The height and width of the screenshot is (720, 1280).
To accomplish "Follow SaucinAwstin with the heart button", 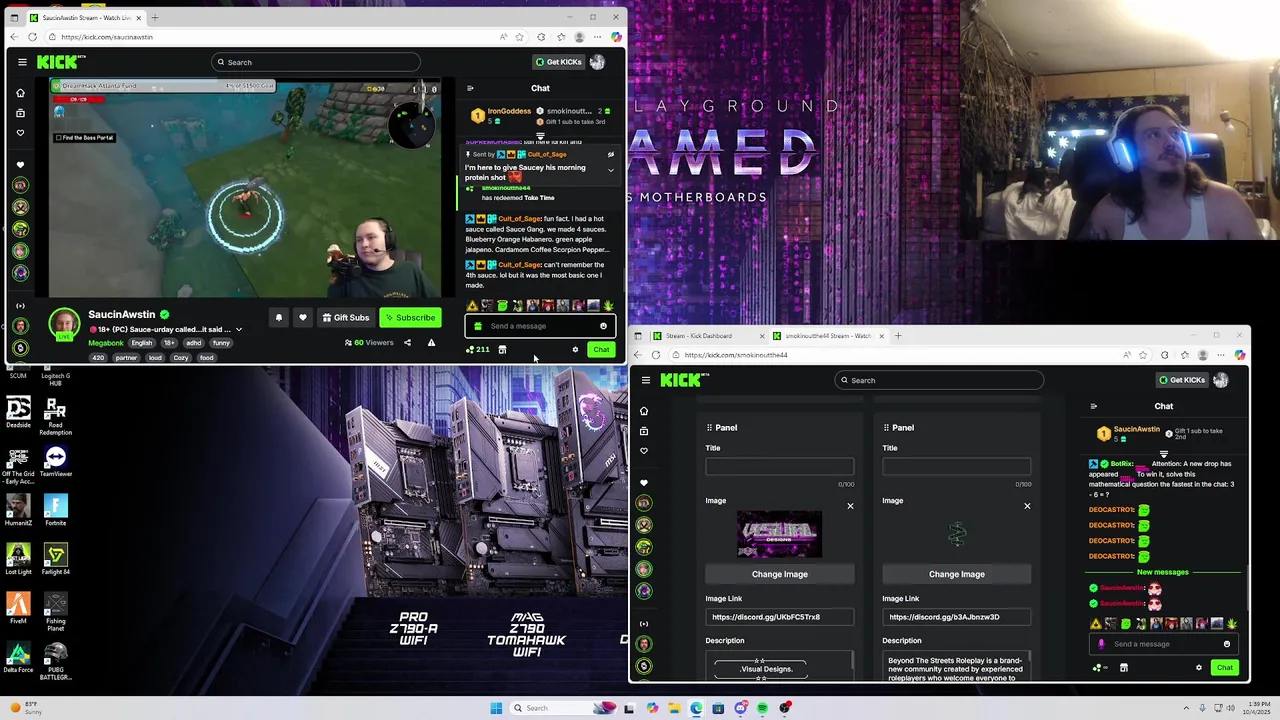I will (303, 318).
